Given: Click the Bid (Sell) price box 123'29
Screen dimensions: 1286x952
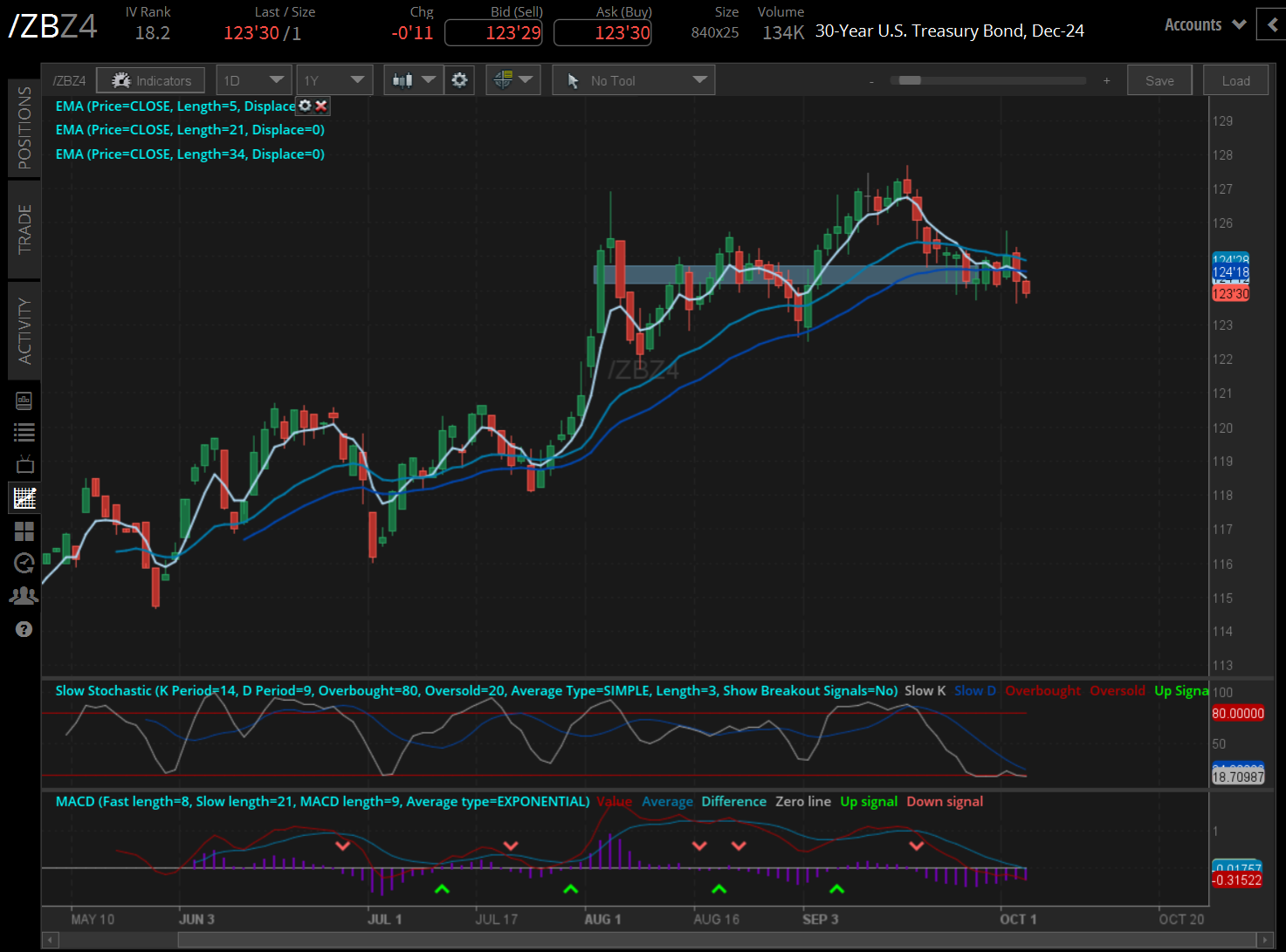Looking at the screenshot, I should (x=493, y=33).
